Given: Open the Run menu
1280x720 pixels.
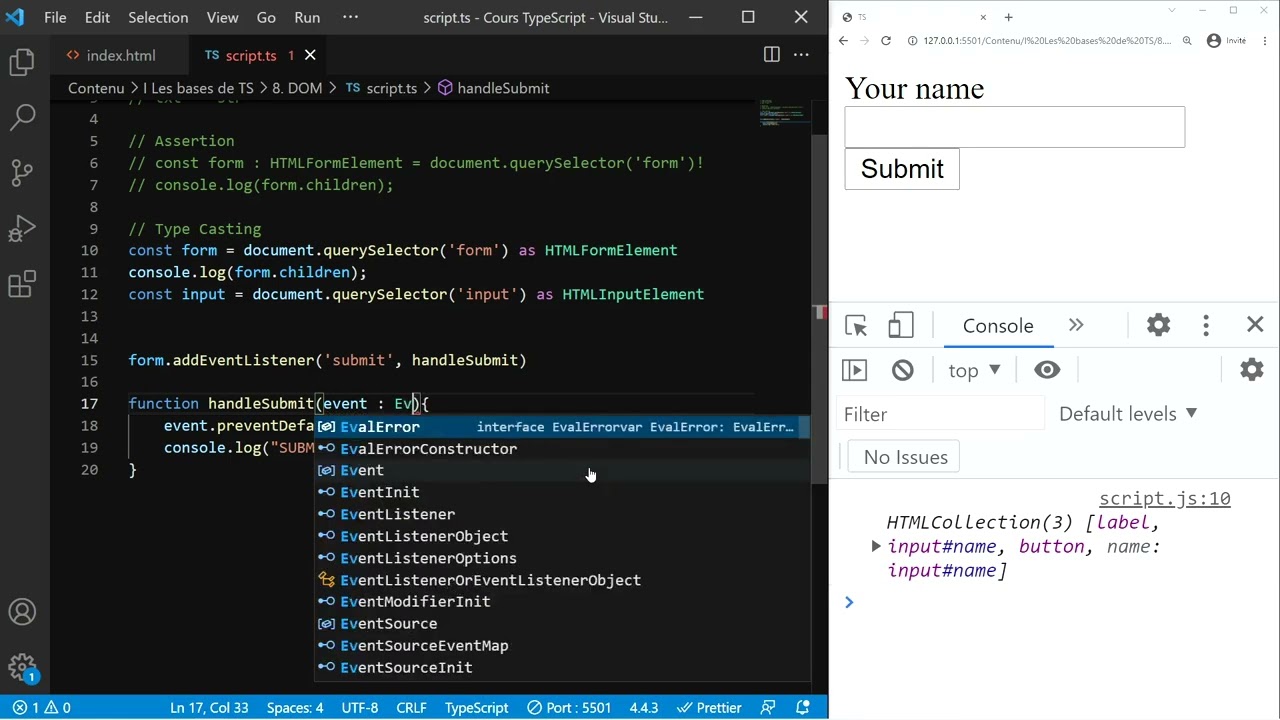Looking at the screenshot, I should (x=307, y=17).
